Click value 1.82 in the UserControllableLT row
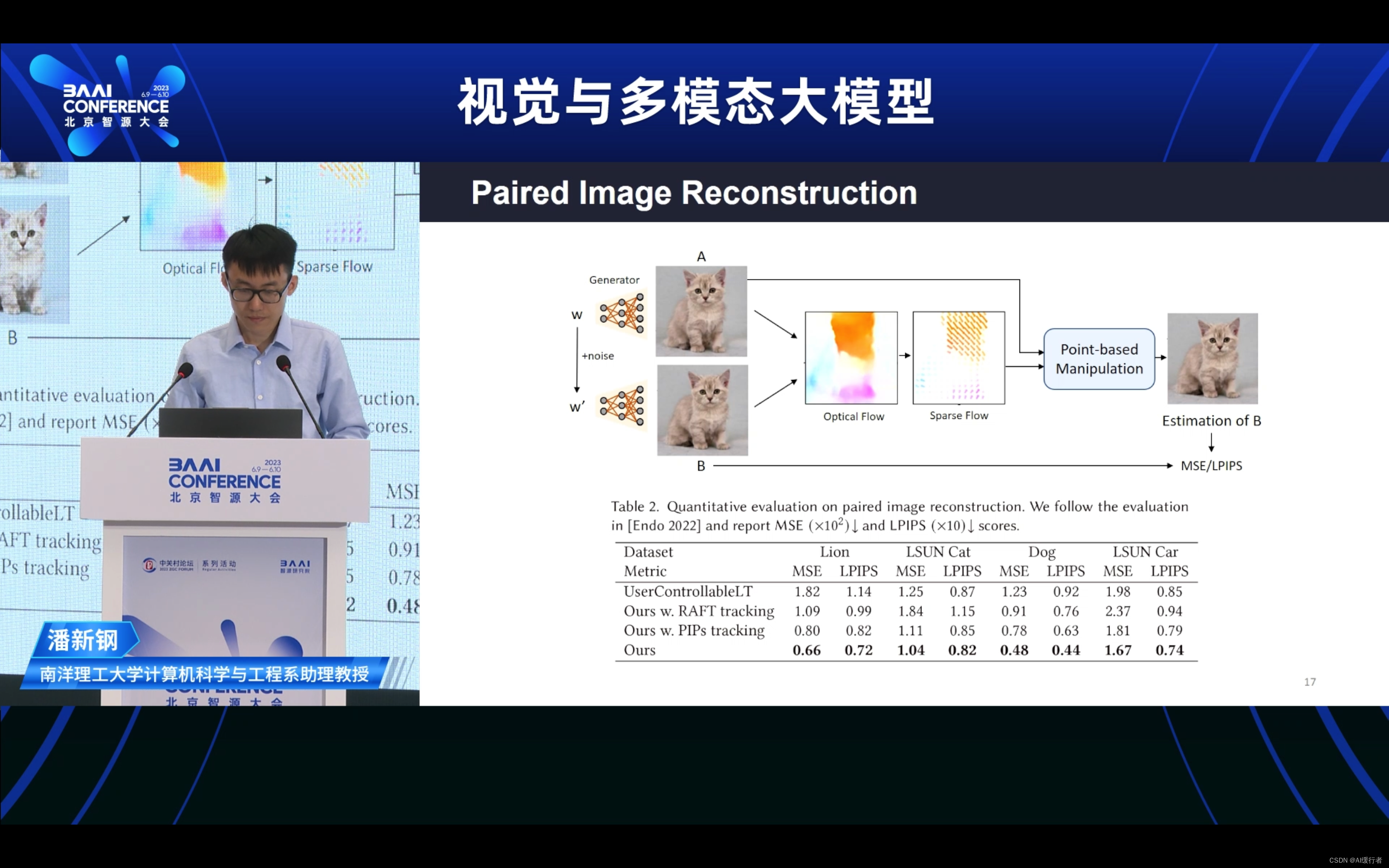The height and width of the screenshot is (868, 1389). (807, 592)
